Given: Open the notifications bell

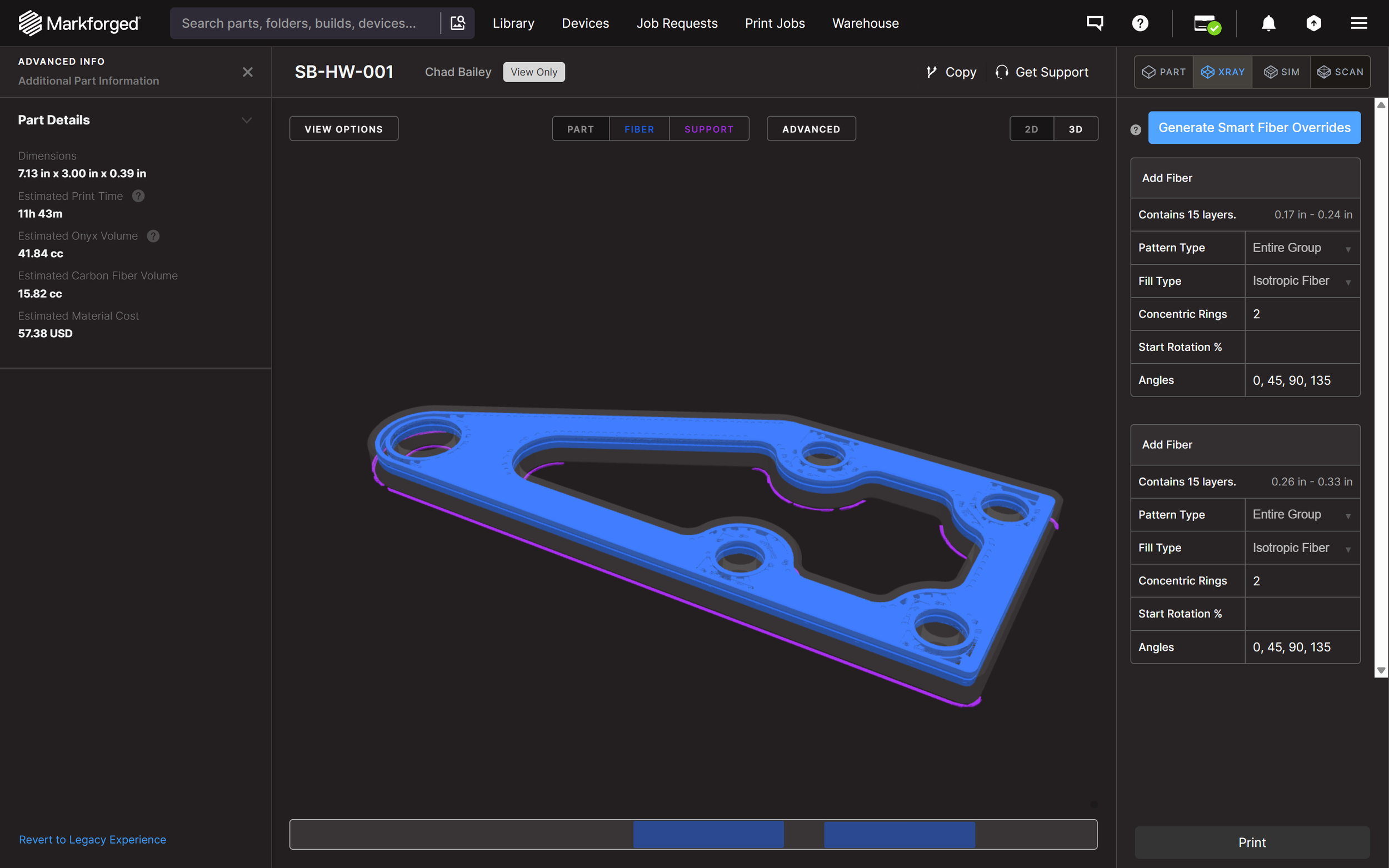Looking at the screenshot, I should [1268, 23].
